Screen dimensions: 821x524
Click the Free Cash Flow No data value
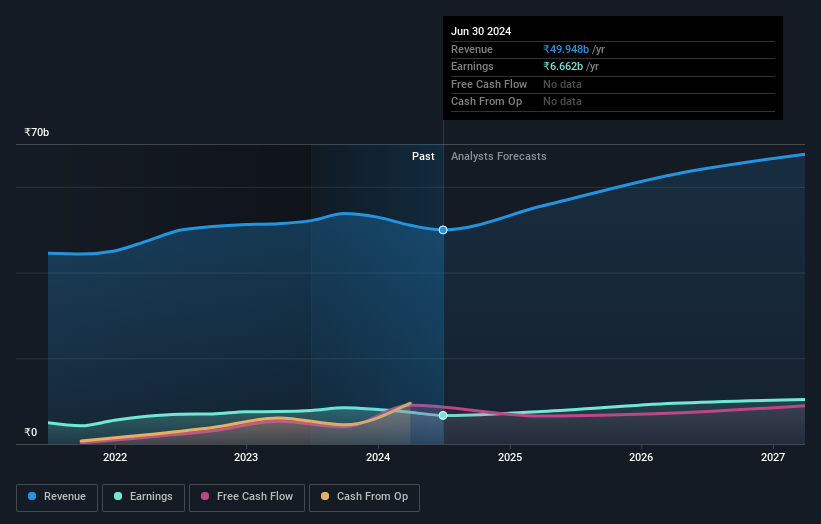[x=562, y=84]
